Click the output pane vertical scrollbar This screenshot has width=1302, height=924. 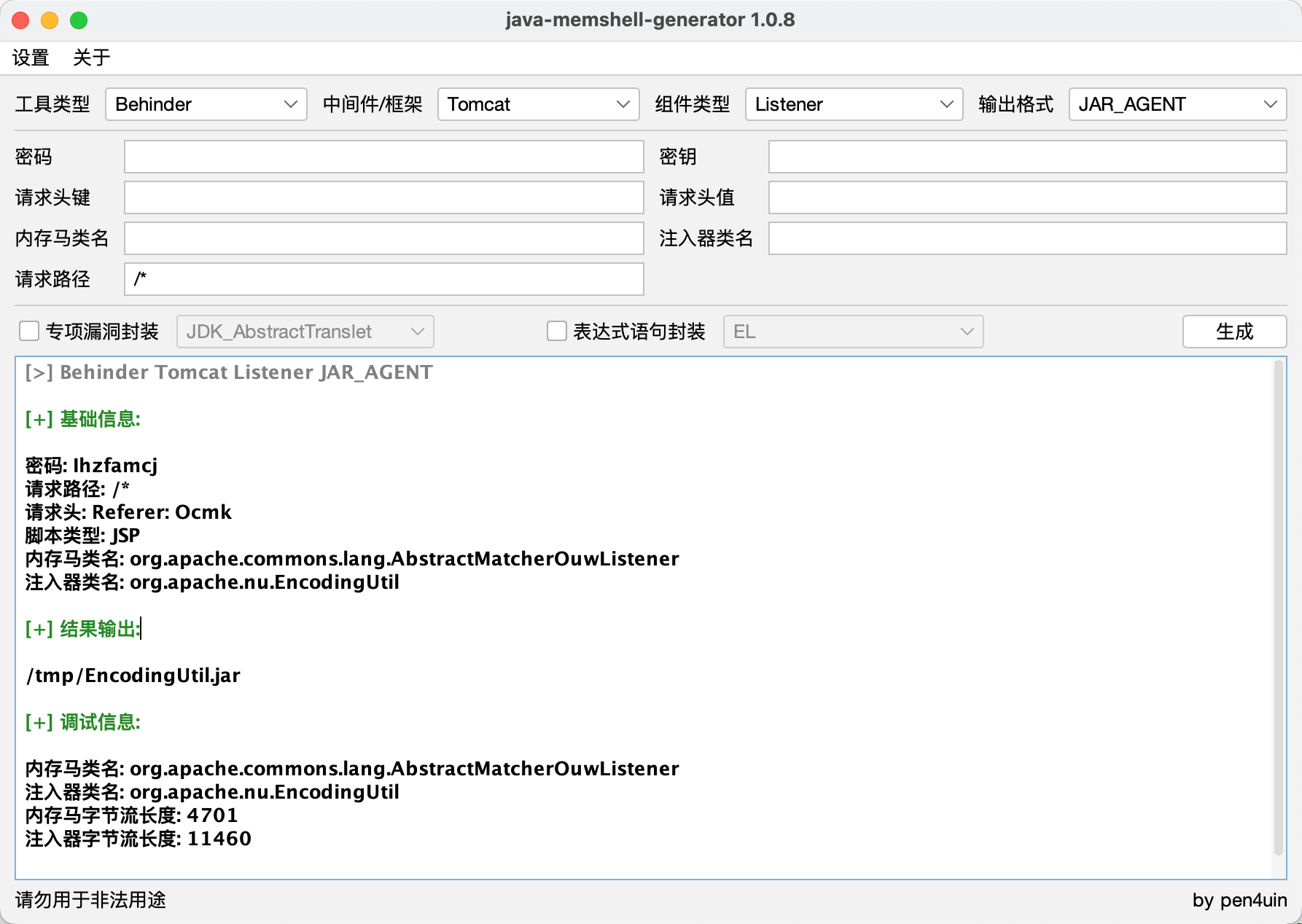[x=1278, y=607]
